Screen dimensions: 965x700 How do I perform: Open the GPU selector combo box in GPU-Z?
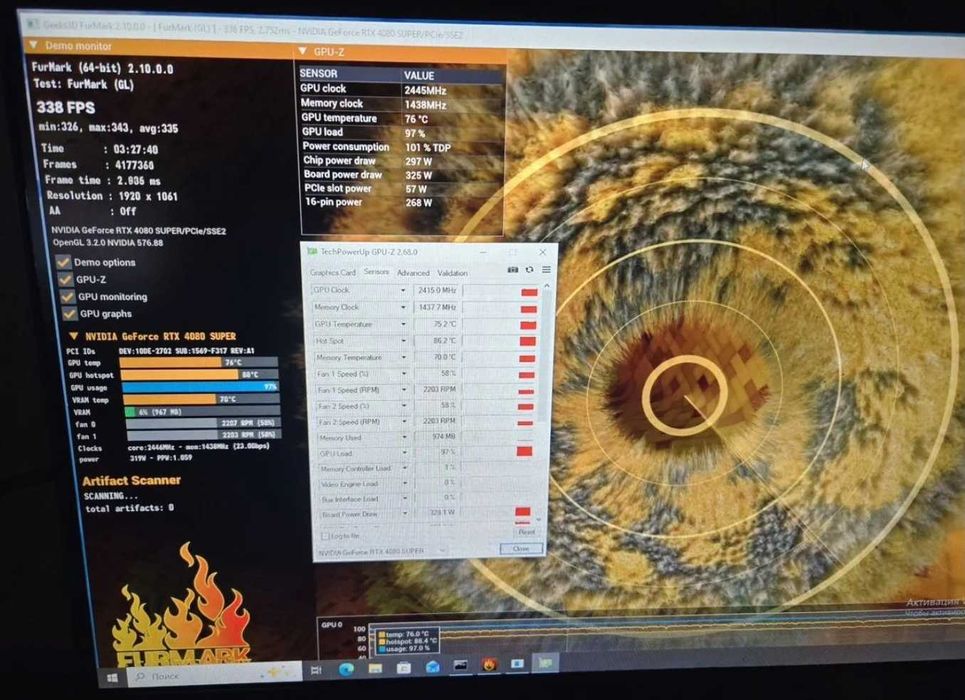coord(382,551)
